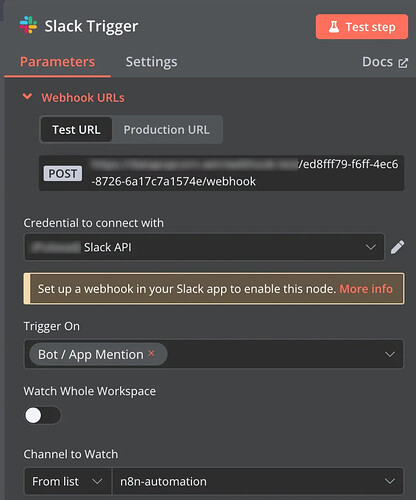
Task: Collapse the Webhook URLs section
Action: click(x=27, y=97)
